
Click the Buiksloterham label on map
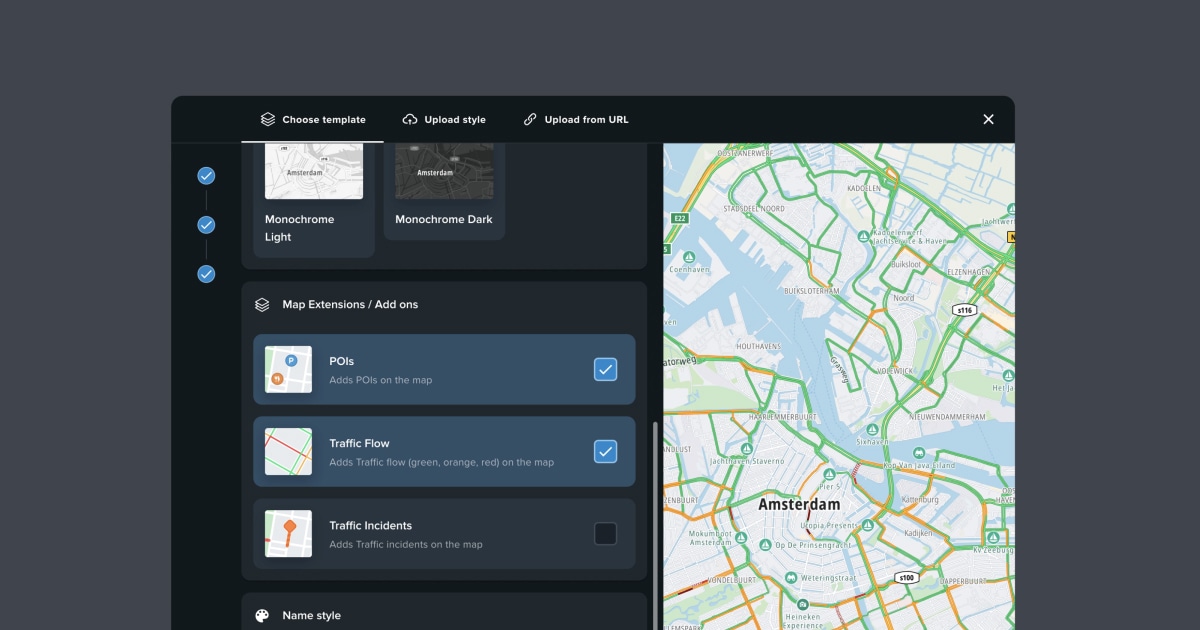[x=812, y=290]
